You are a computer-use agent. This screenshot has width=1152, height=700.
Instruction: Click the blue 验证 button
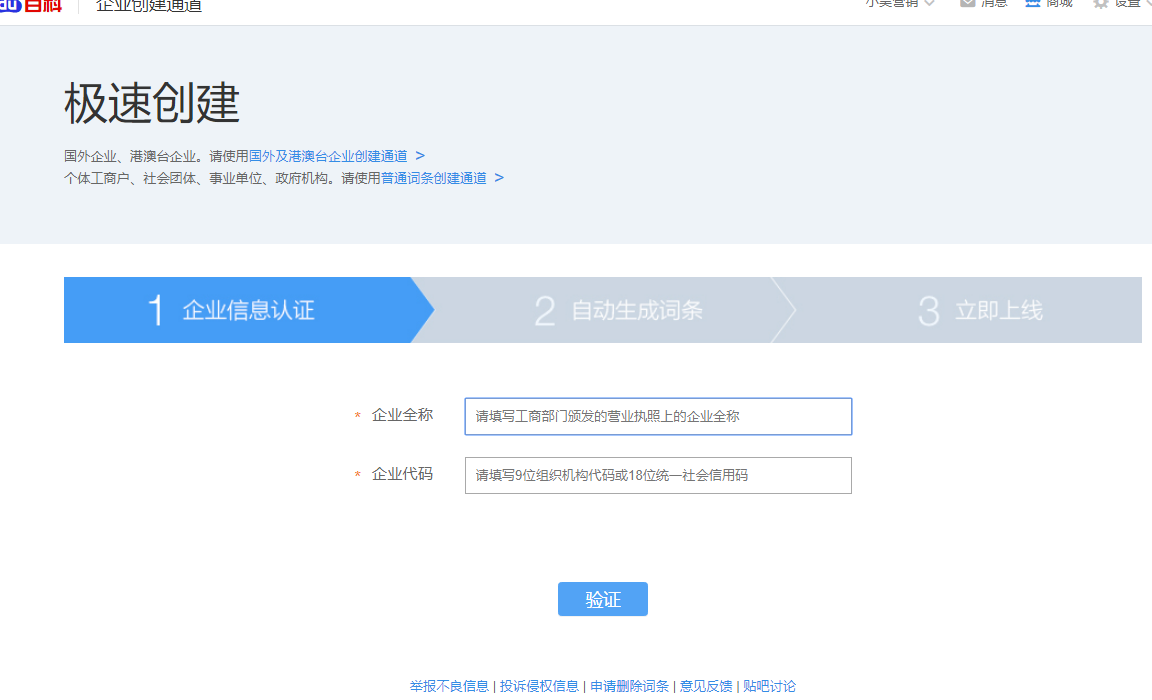(602, 599)
